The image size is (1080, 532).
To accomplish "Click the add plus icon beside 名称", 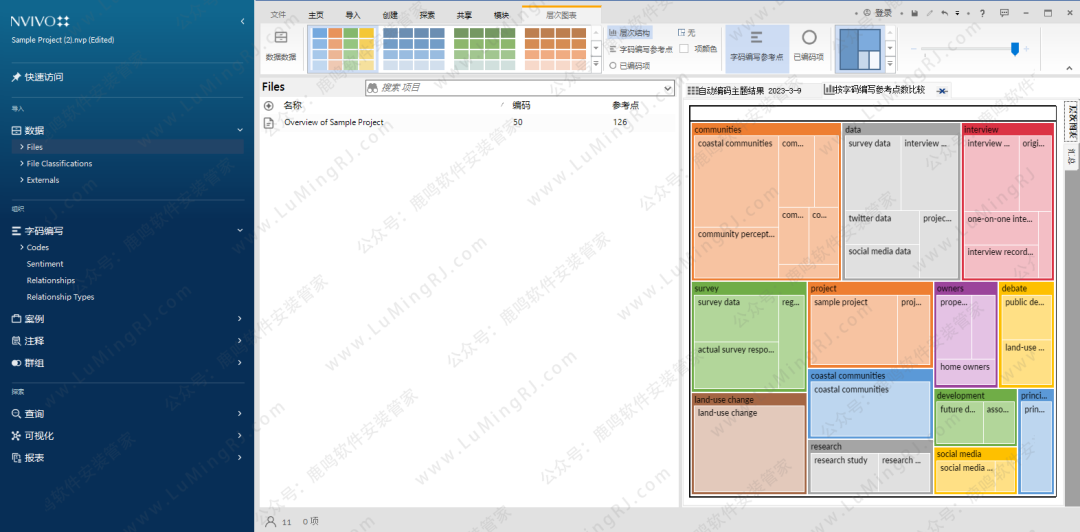I will [268, 105].
